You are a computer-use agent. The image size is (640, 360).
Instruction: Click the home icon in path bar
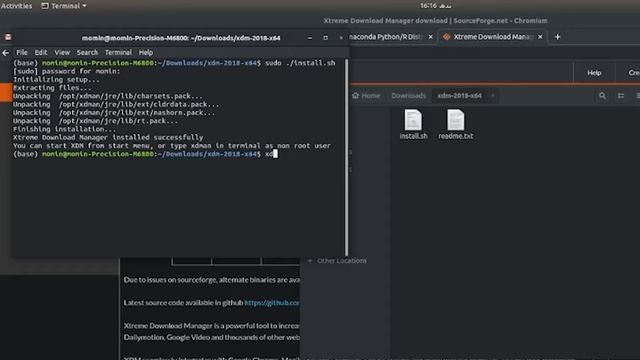[x=356, y=96]
